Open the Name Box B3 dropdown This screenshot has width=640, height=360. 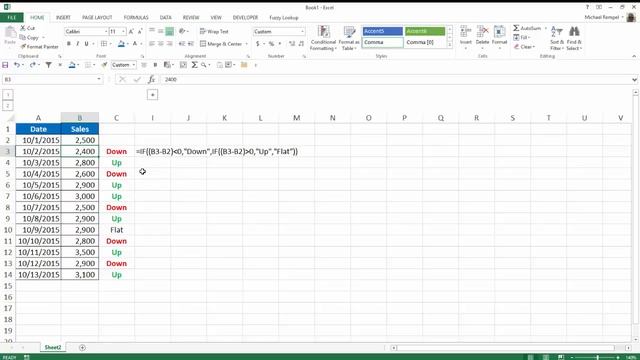99,79
